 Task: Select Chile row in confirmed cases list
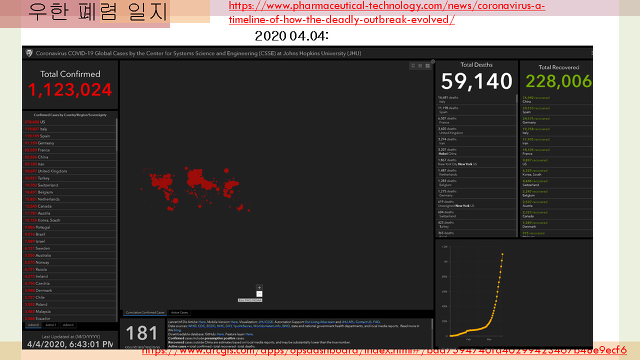[x=70, y=298]
